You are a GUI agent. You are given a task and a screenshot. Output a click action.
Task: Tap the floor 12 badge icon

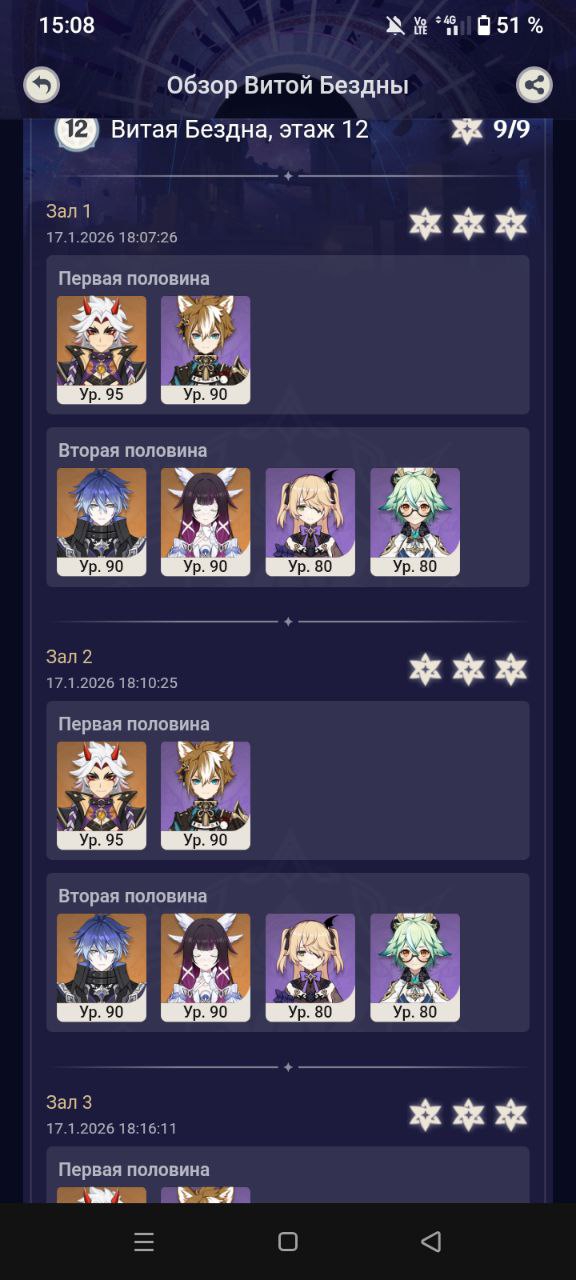76,130
